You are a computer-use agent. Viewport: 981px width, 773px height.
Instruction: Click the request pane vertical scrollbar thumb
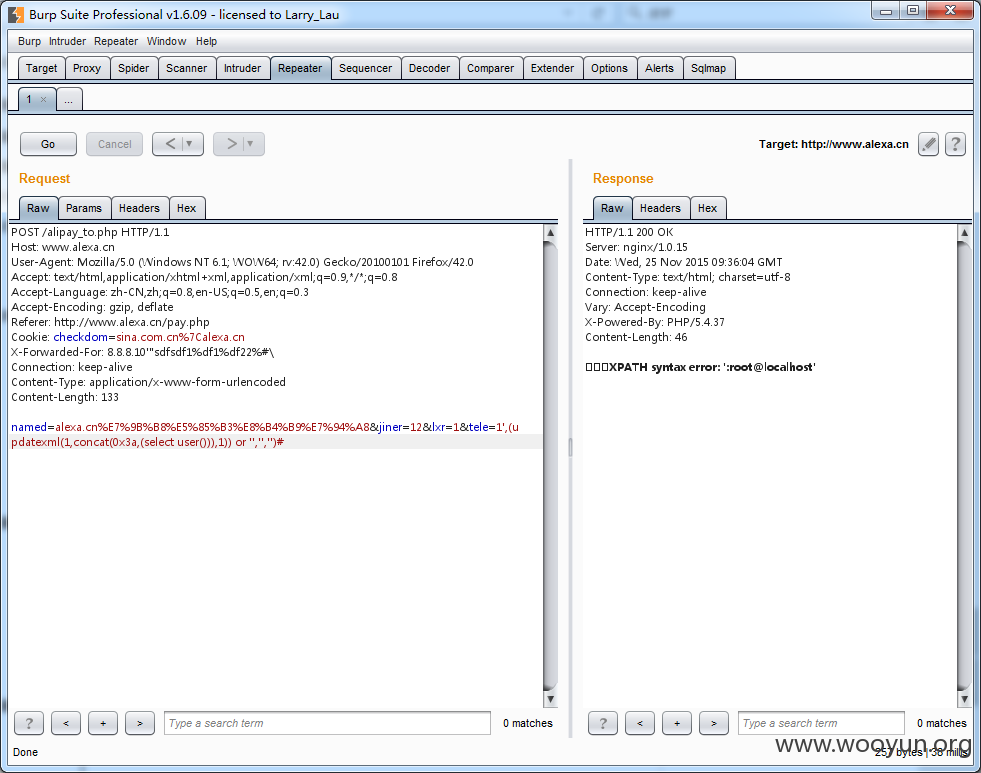(551, 466)
